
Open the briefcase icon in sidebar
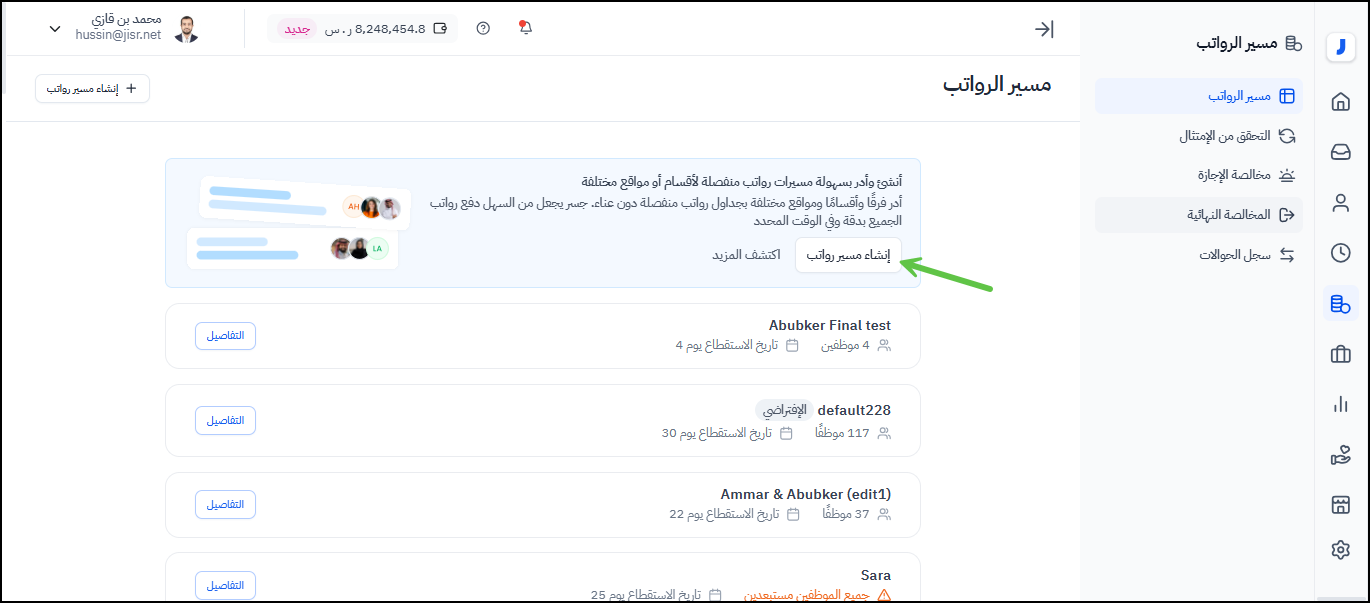[1340, 354]
